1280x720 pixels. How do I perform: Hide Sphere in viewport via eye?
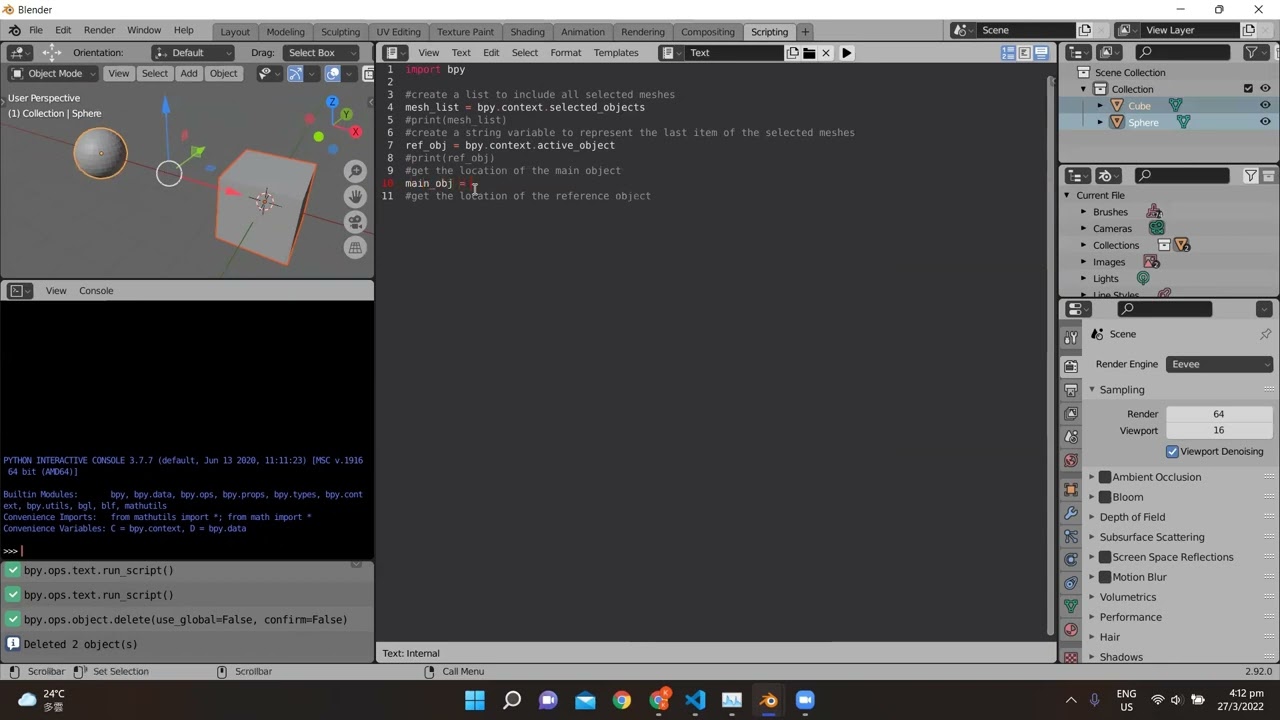1265,122
